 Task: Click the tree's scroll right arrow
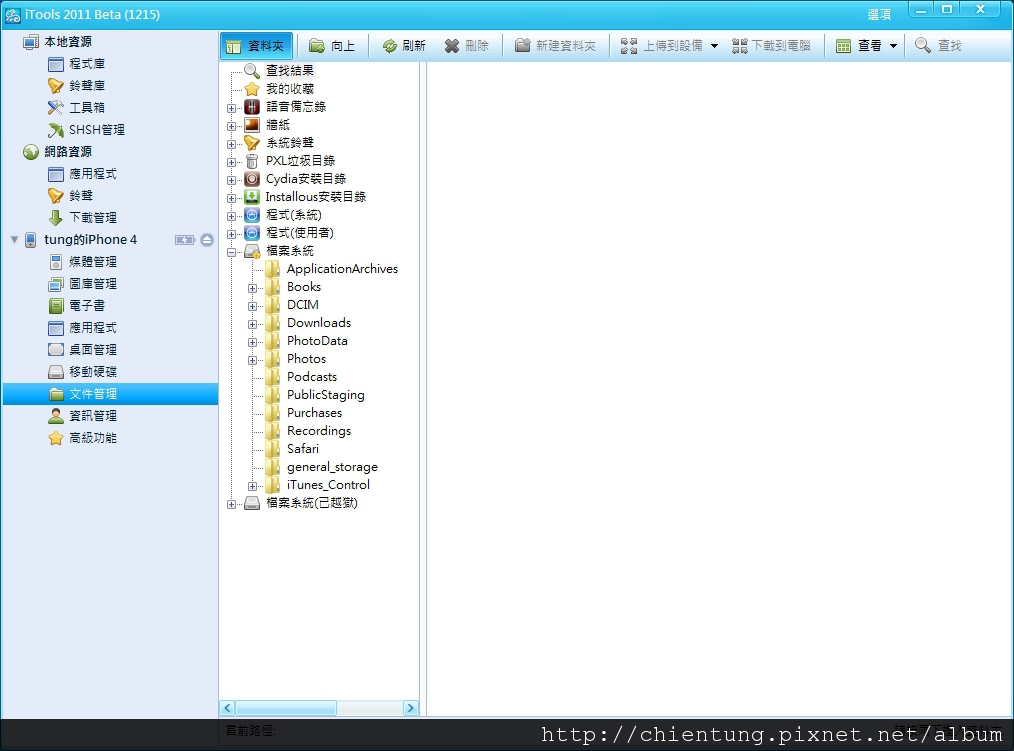tap(410, 708)
